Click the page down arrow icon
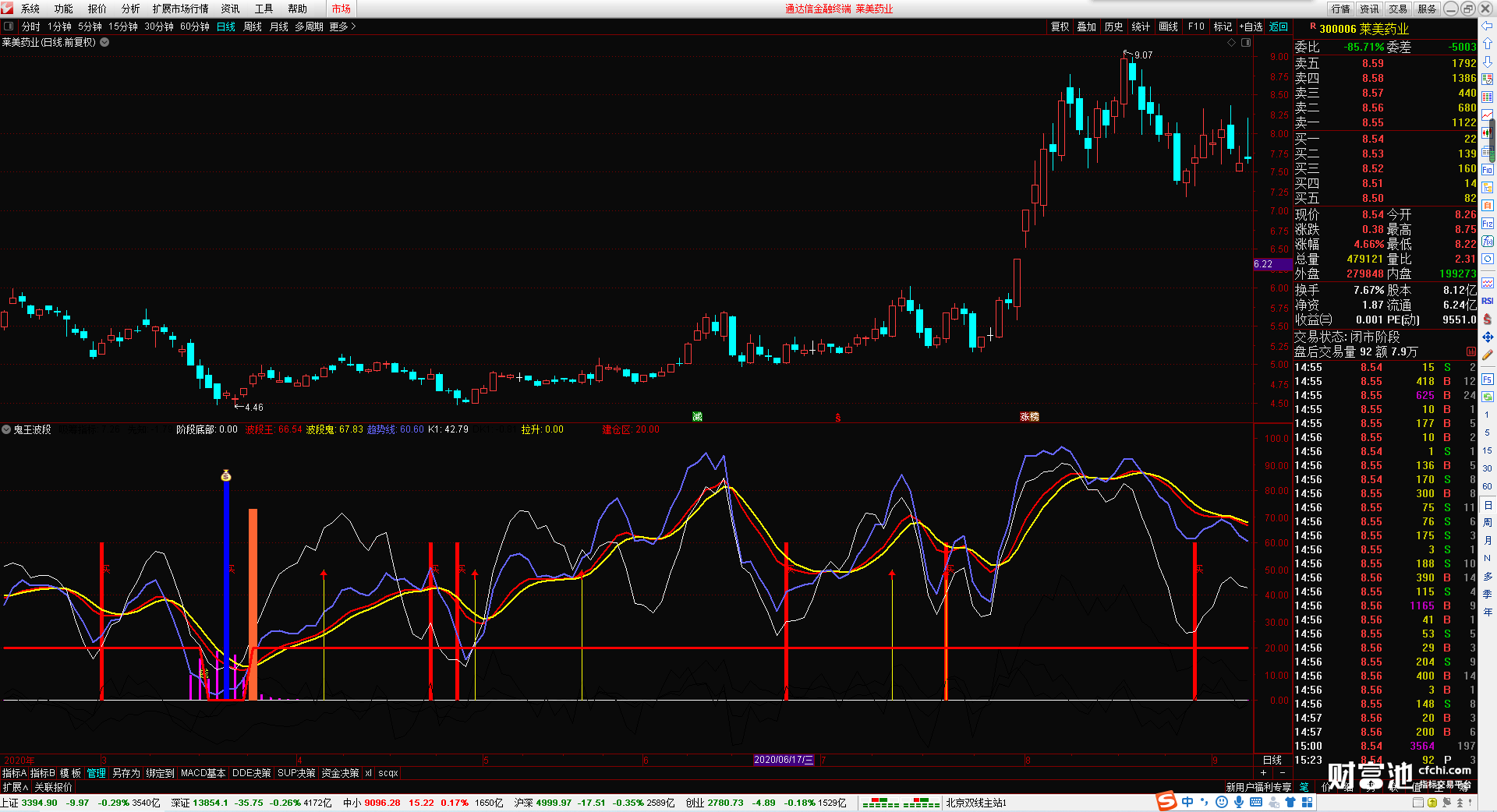The image size is (1497, 812). (x=1487, y=62)
